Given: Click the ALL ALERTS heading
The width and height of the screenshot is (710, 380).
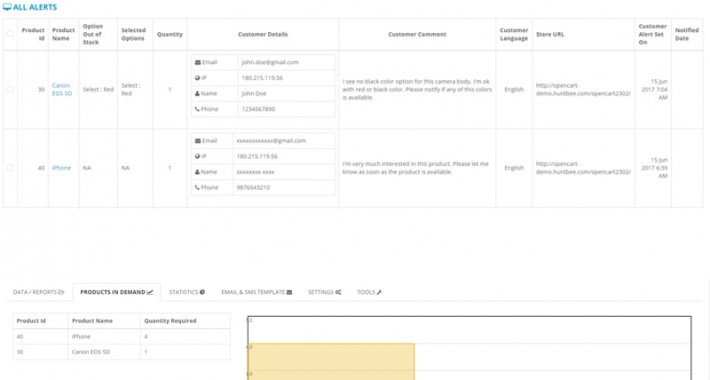Looking at the screenshot, I should tap(35, 7).
